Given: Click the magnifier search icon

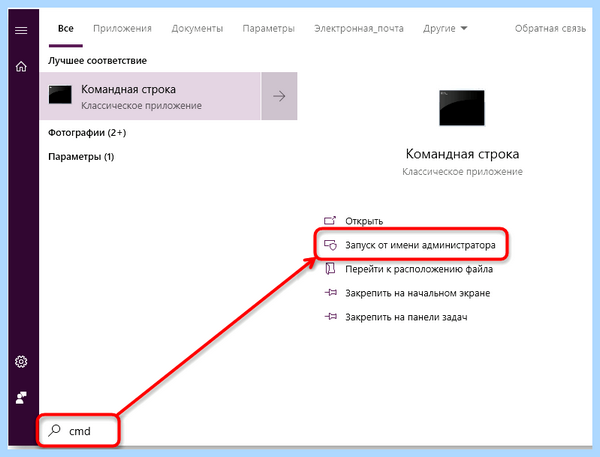Looking at the screenshot, I should pyautogui.click(x=54, y=431).
